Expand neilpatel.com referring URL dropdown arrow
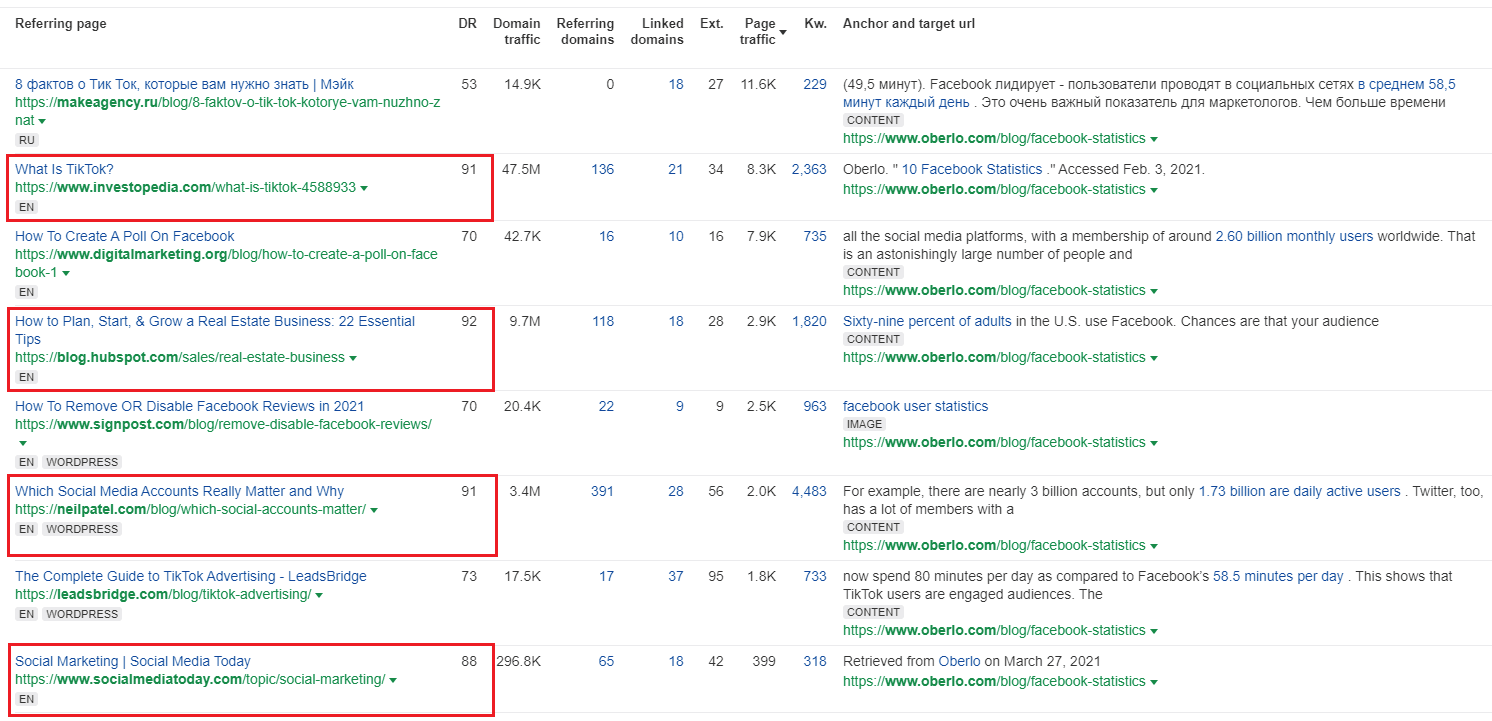The image size is (1492, 721). pos(374,510)
